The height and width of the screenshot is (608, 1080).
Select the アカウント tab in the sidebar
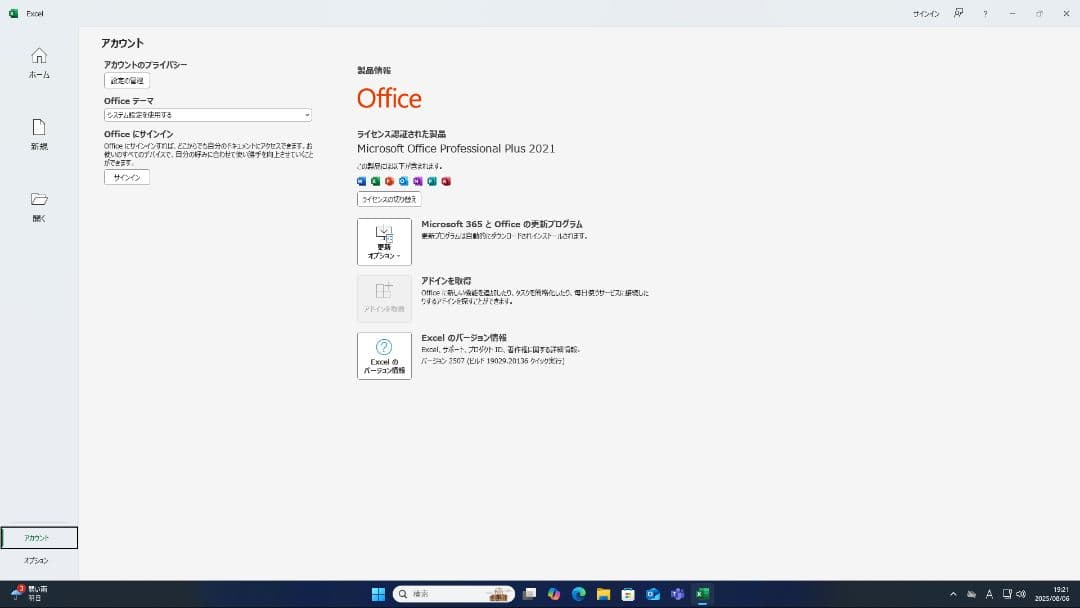(x=39, y=537)
